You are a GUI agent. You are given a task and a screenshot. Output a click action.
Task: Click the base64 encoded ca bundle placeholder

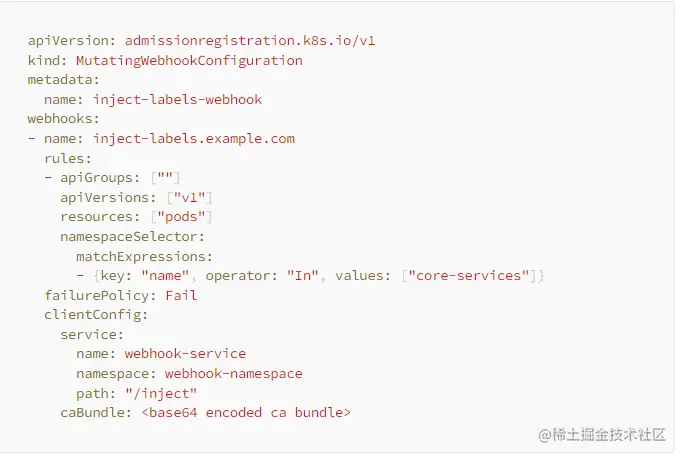click(246, 413)
